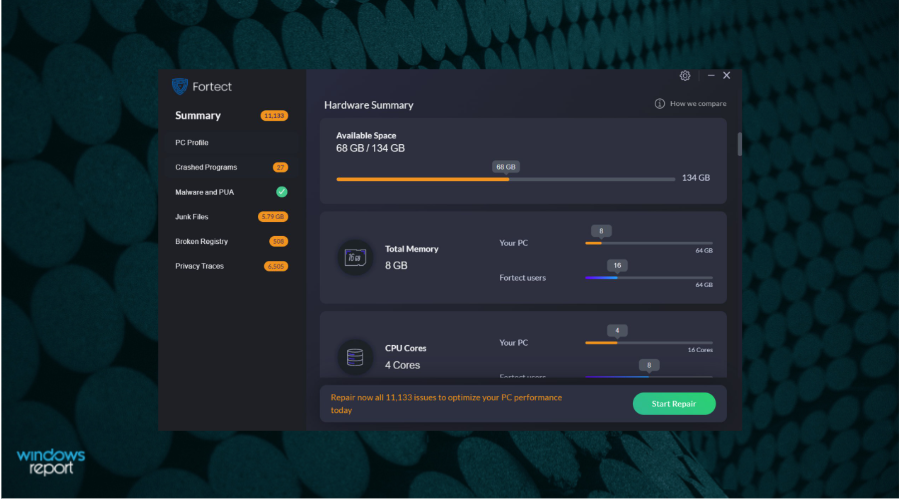Click the How we compare info icon
Image resolution: width=900 pixels, height=500 pixels.
[660, 104]
